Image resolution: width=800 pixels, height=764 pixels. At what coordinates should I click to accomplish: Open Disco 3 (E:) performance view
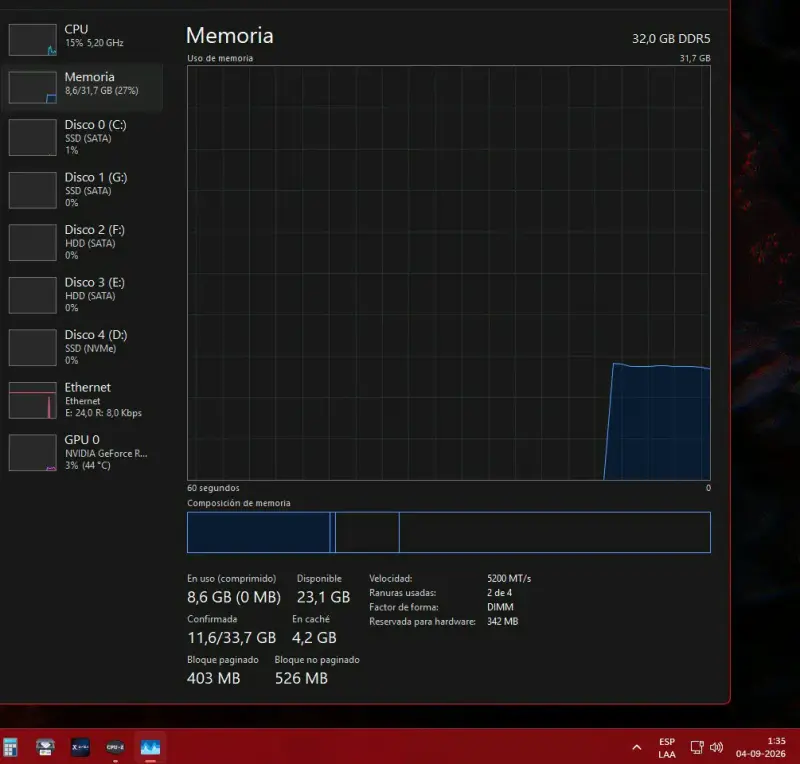coord(82,295)
